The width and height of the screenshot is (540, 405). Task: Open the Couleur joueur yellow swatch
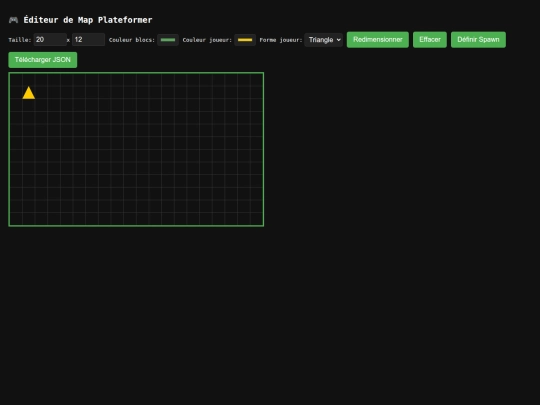(245, 40)
